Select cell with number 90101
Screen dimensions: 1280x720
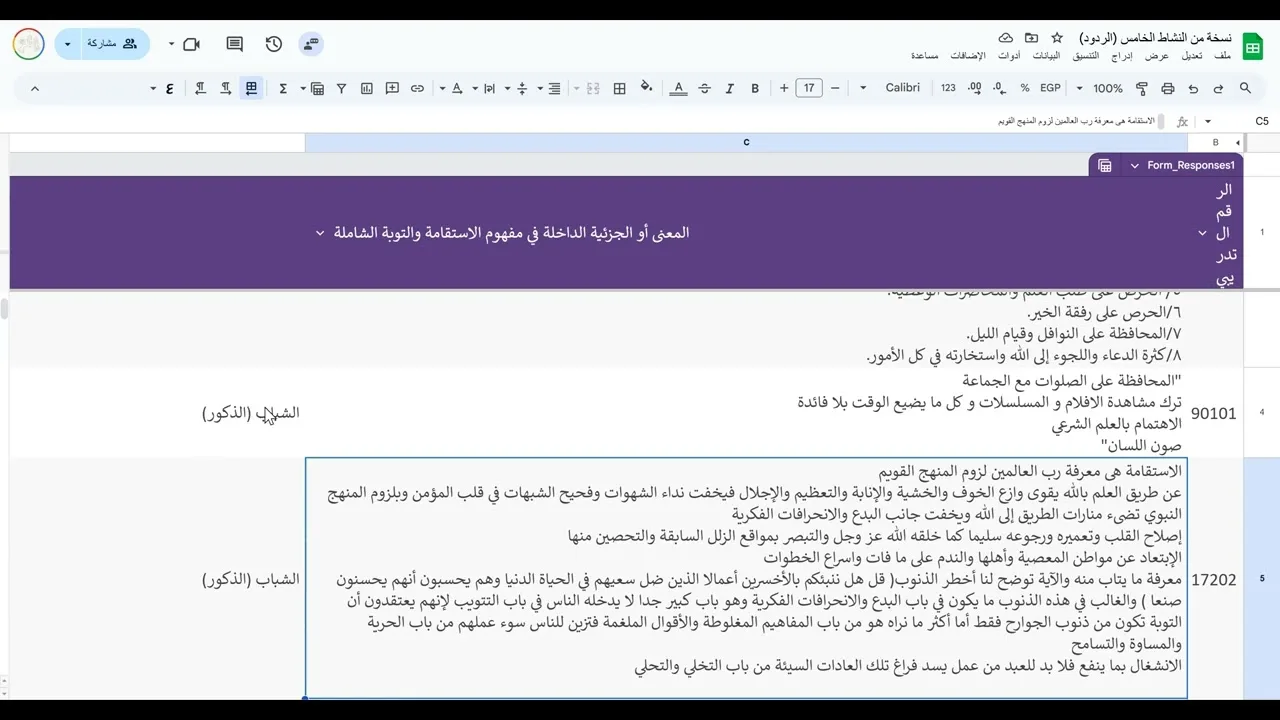click(x=1213, y=413)
